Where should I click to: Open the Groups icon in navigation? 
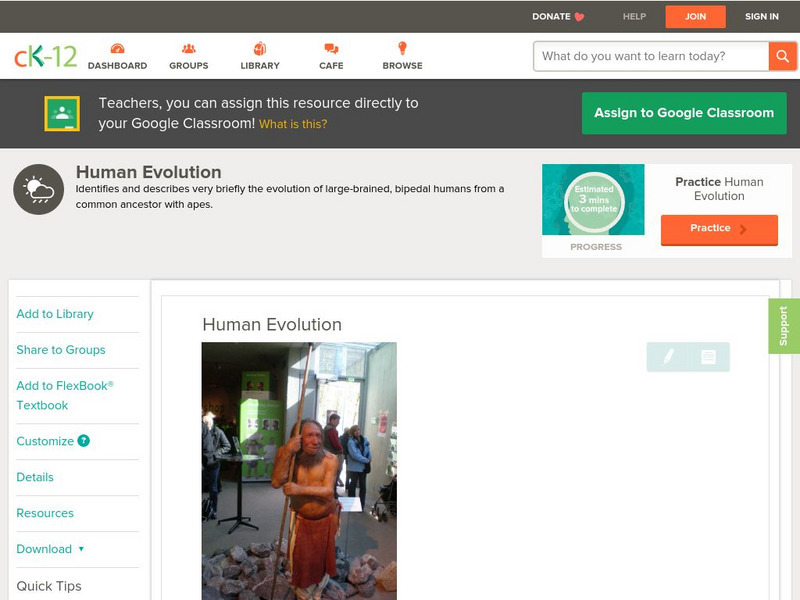188,50
